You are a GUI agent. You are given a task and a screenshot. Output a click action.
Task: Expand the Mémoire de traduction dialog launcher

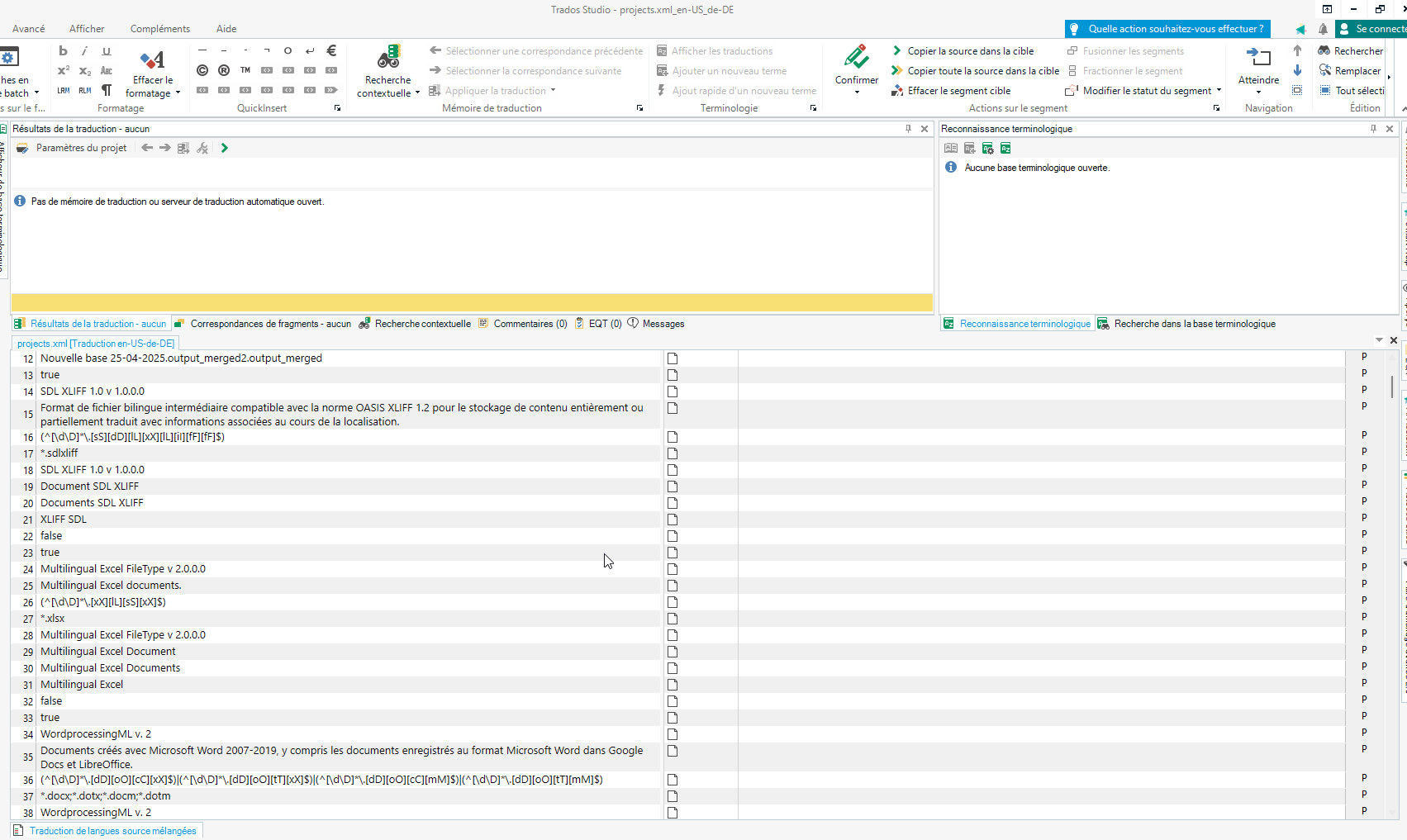tap(639, 108)
